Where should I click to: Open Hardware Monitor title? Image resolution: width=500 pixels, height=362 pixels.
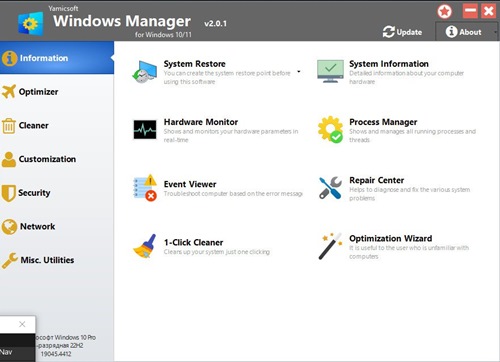click(x=201, y=122)
